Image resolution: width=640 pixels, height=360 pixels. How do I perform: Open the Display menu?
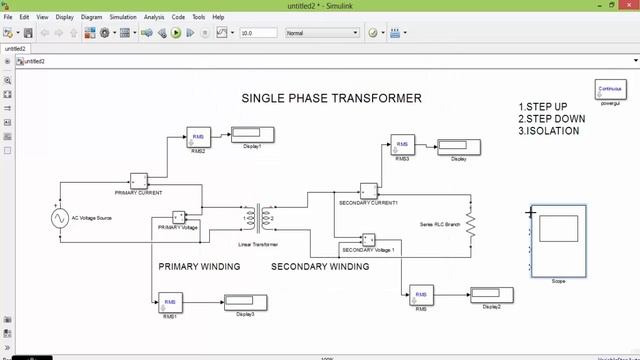(64, 17)
